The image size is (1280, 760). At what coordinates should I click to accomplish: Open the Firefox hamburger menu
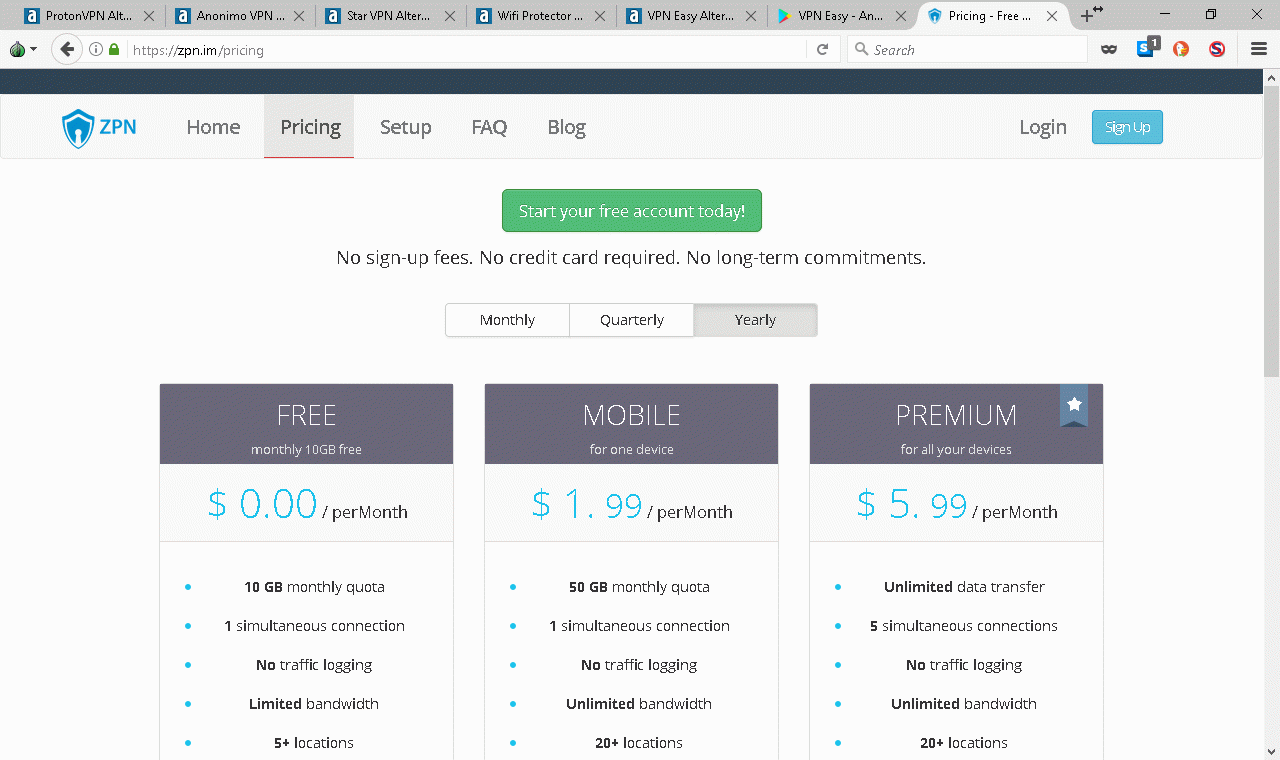(1259, 49)
